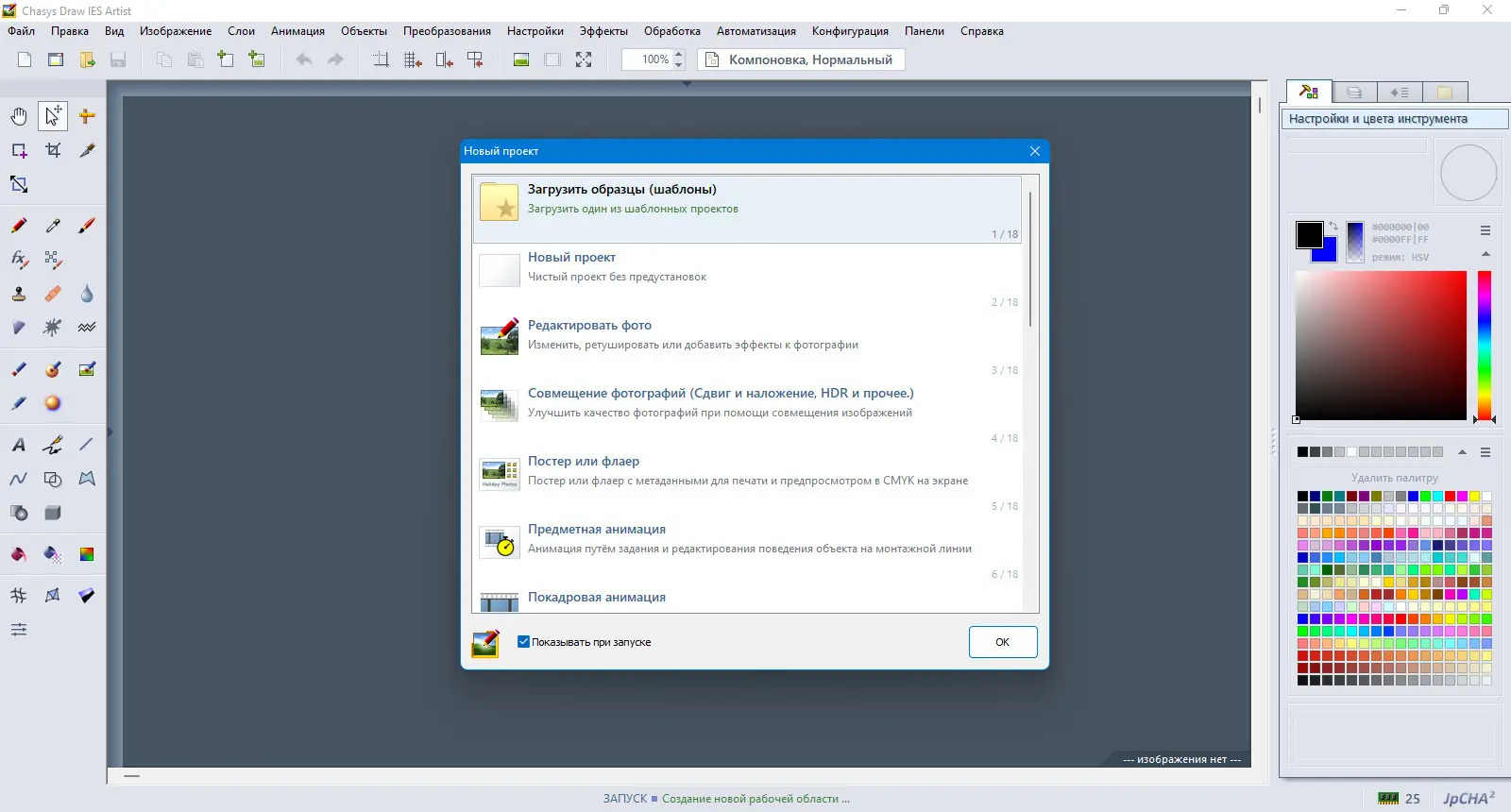The image size is (1511, 812).
Task: Choose 'Редактировать фото' option
Action: [747, 345]
